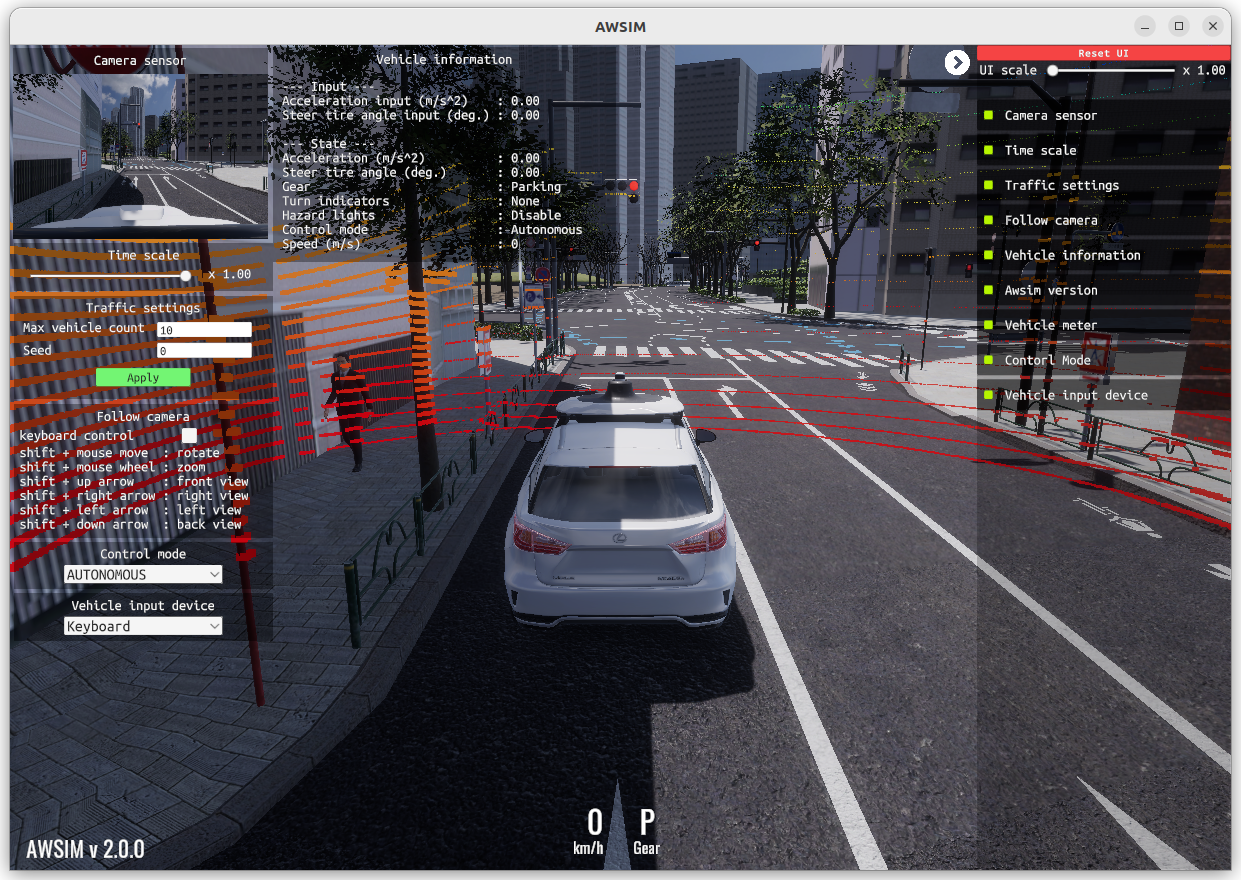Collapse the side panel with arrow icon
The image size is (1241, 880).
957,62
